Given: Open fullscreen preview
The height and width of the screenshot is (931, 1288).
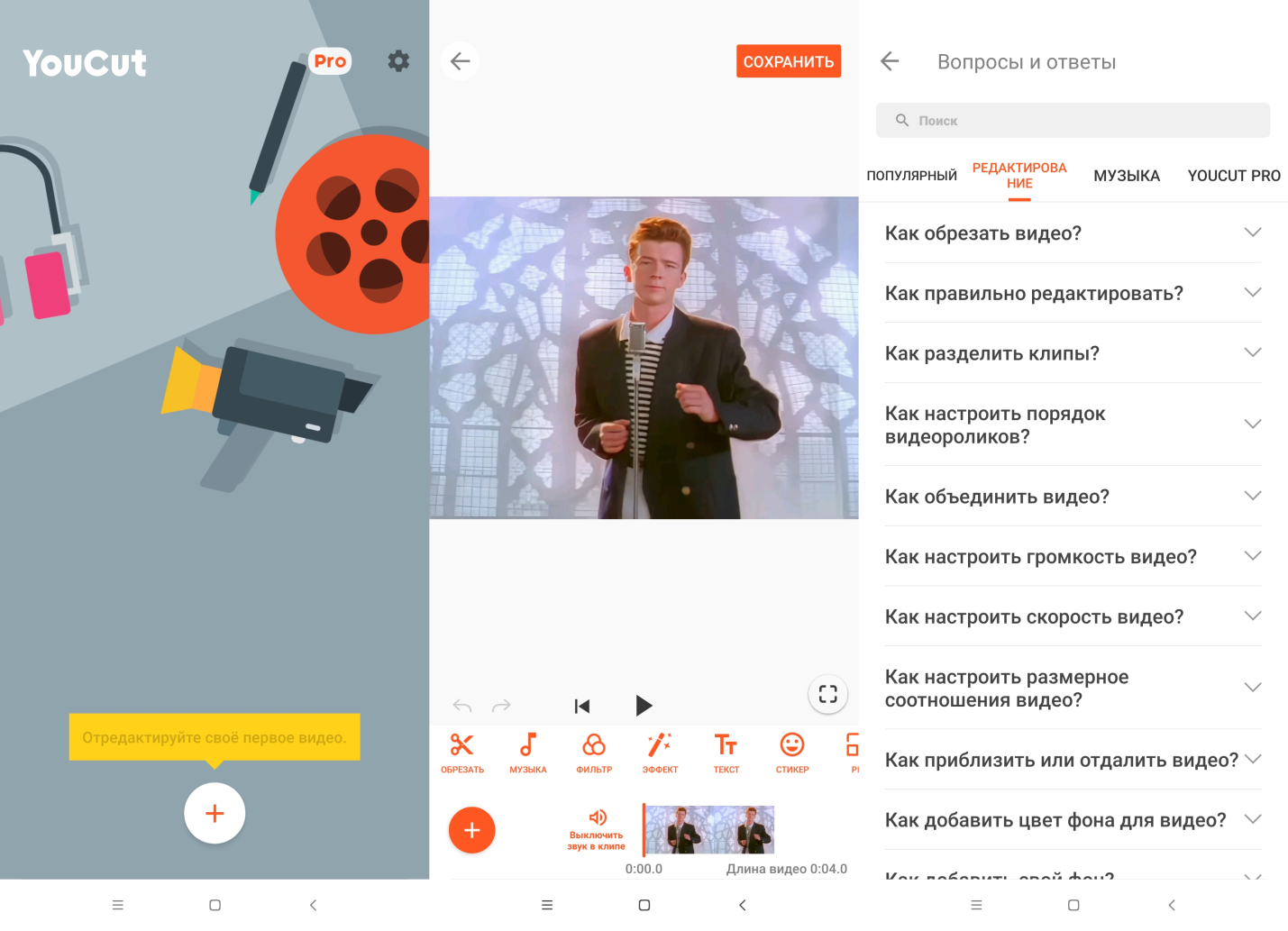Looking at the screenshot, I should coord(828,694).
